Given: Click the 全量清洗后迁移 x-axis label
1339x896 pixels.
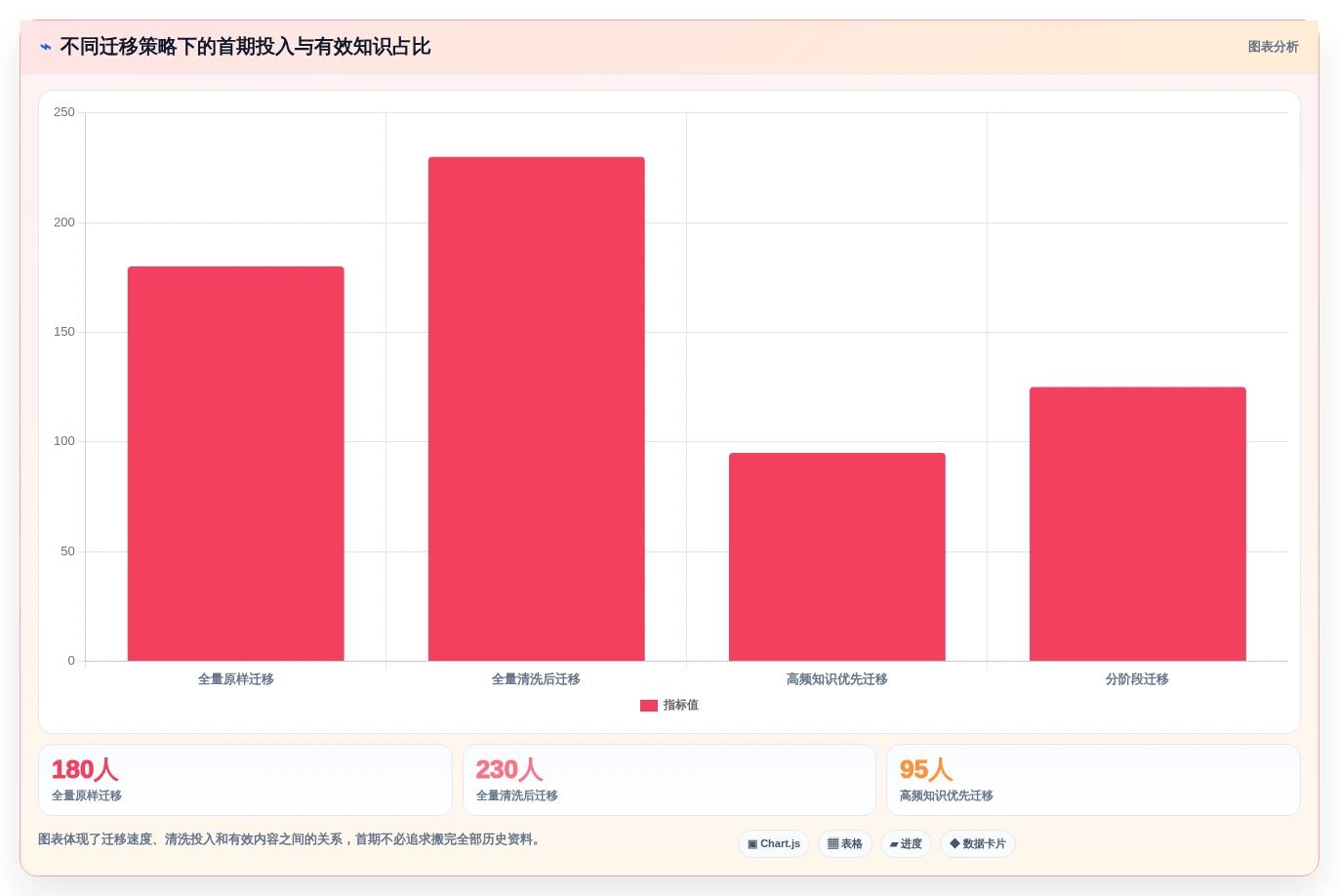Looking at the screenshot, I should click(537, 679).
